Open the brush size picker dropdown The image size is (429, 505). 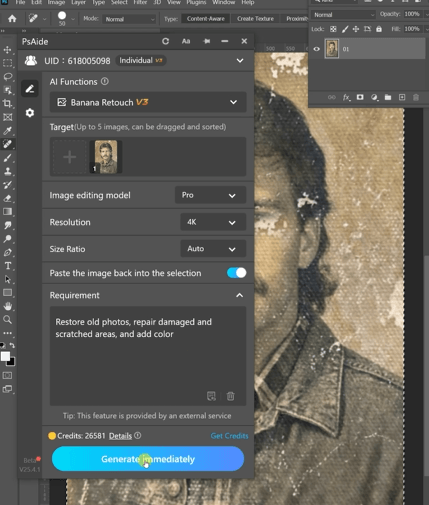pos(73,19)
